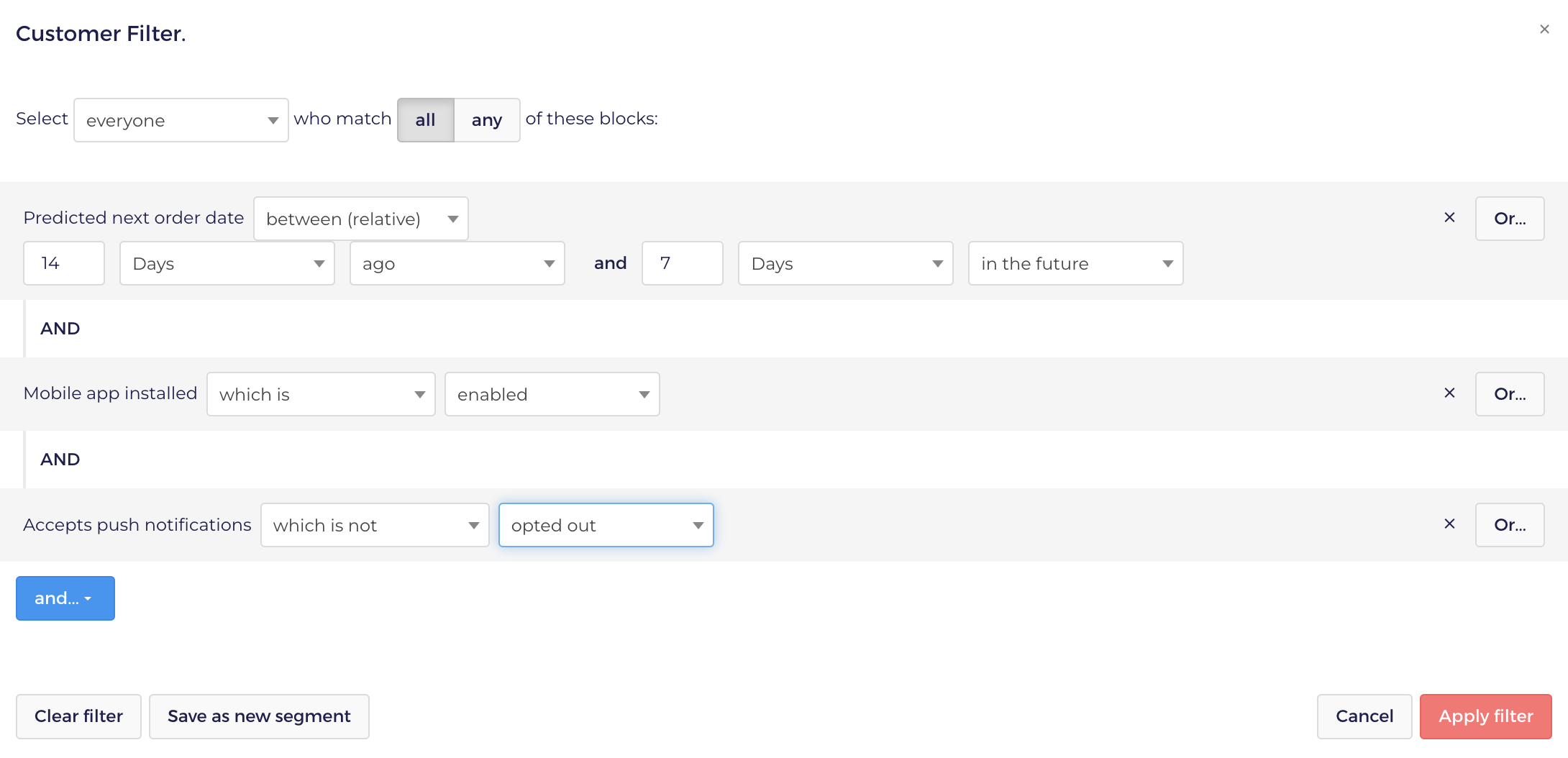Screen dimensions: 1568x758
Task: Open the second Days unit dropdown
Action: [846, 263]
